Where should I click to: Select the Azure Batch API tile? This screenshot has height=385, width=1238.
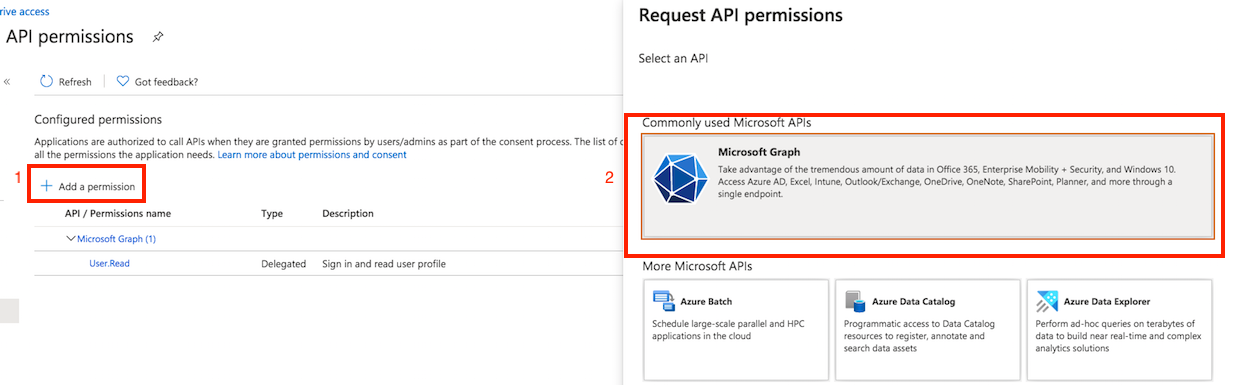click(736, 330)
